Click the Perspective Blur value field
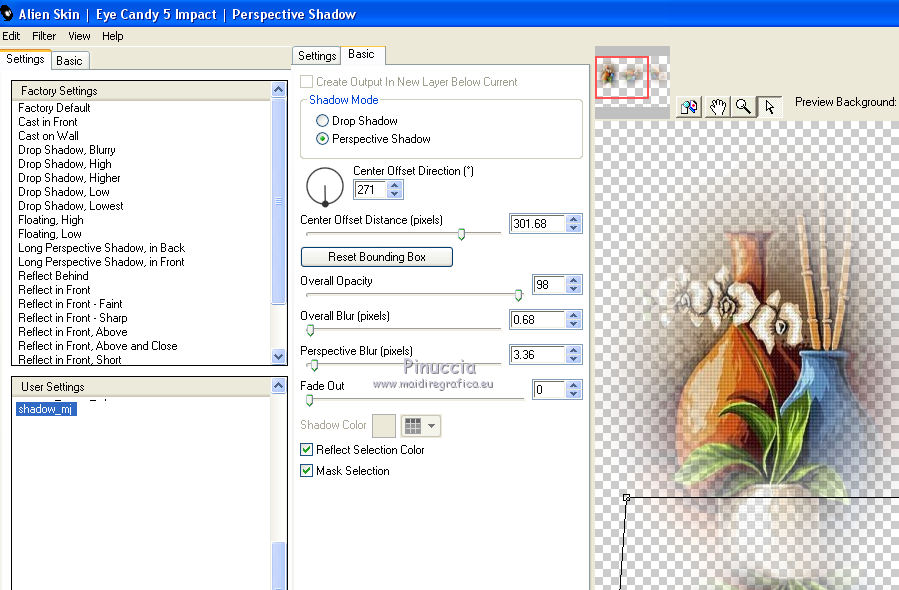This screenshot has width=899, height=590. [x=537, y=355]
